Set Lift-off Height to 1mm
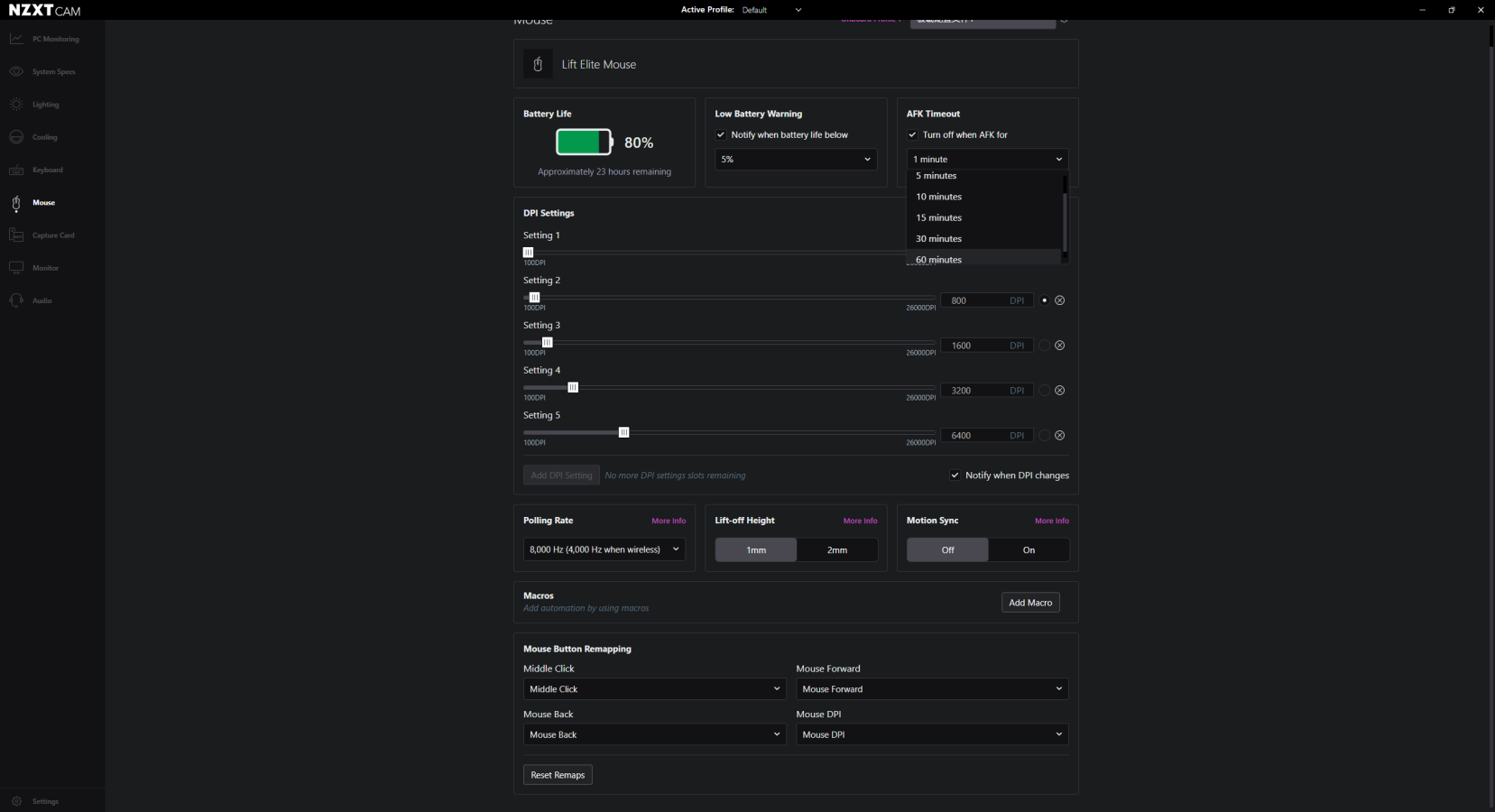 tap(756, 550)
